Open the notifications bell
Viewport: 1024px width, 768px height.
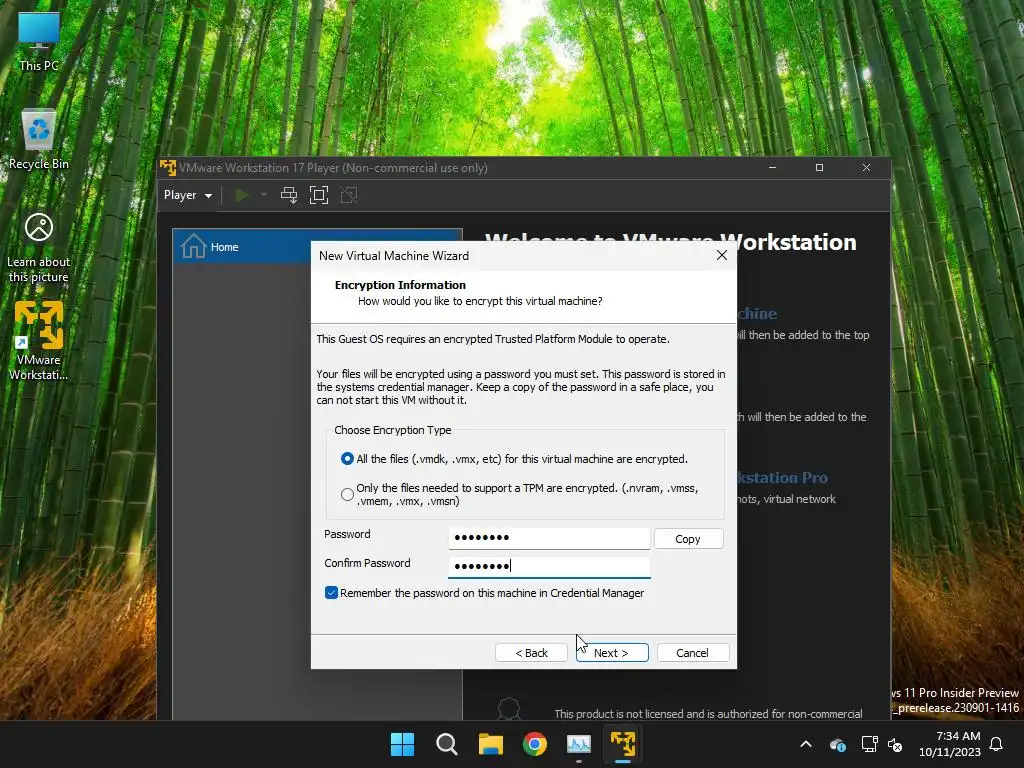(997, 744)
